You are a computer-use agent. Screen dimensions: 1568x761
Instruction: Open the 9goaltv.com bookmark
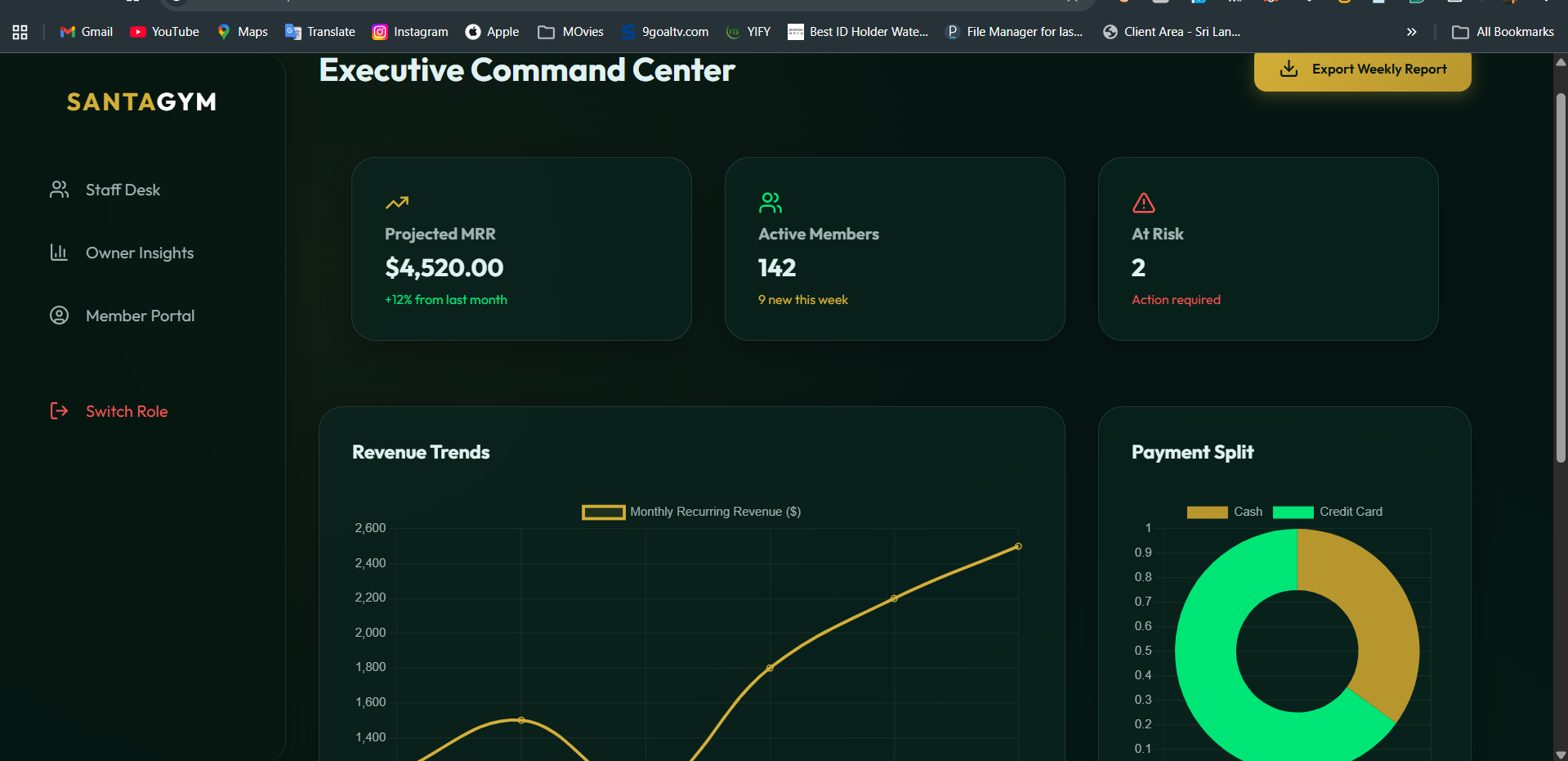point(665,32)
